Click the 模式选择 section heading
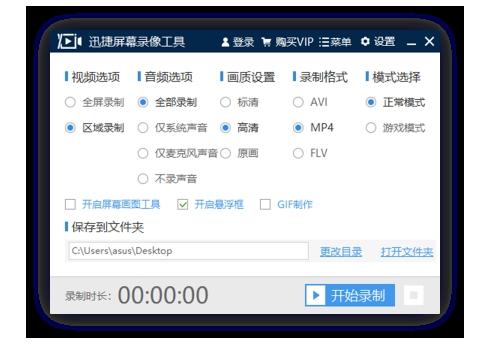 [396, 77]
